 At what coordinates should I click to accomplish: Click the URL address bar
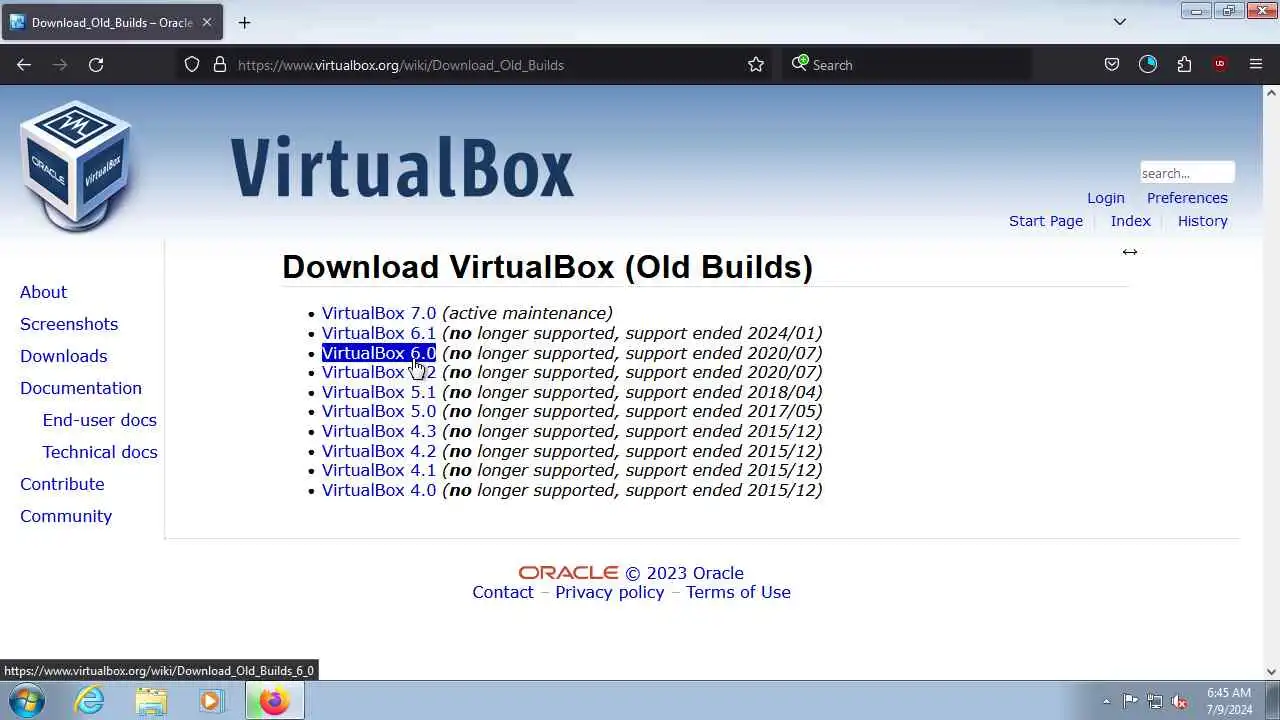click(475, 64)
